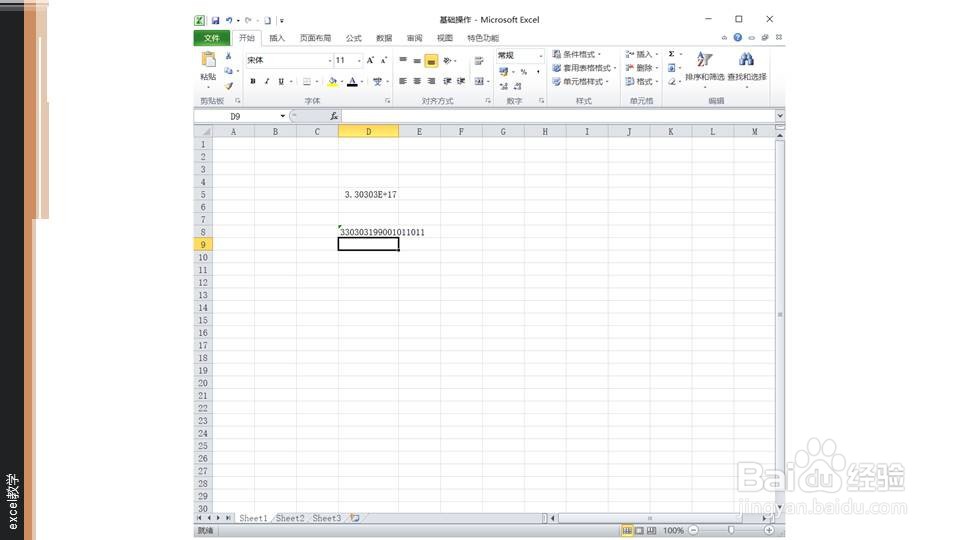
Task: Open the 格式 format cells dropdown
Action: click(642, 81)
